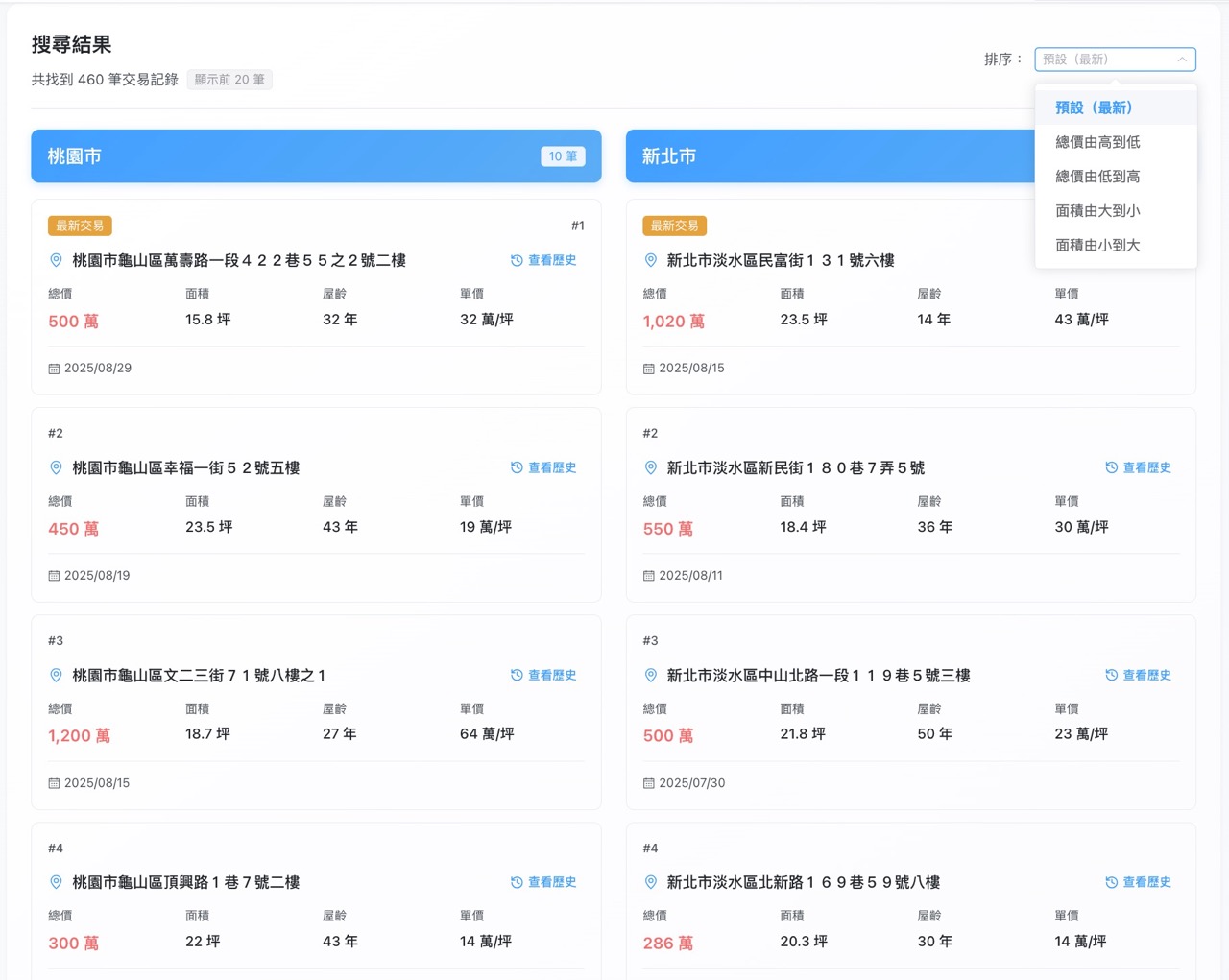Click the location pin for 新北市淡水區民富街 listing
1229x980 pixels.
tap(650, 259)
